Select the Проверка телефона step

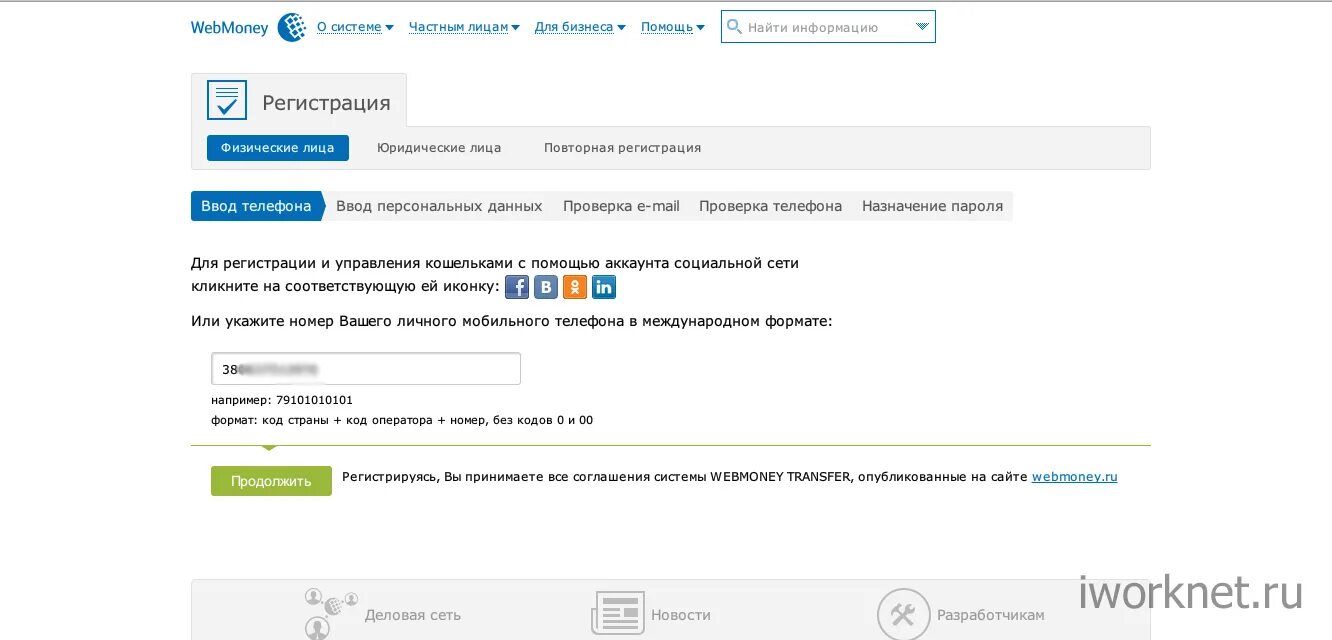(770, 206)
